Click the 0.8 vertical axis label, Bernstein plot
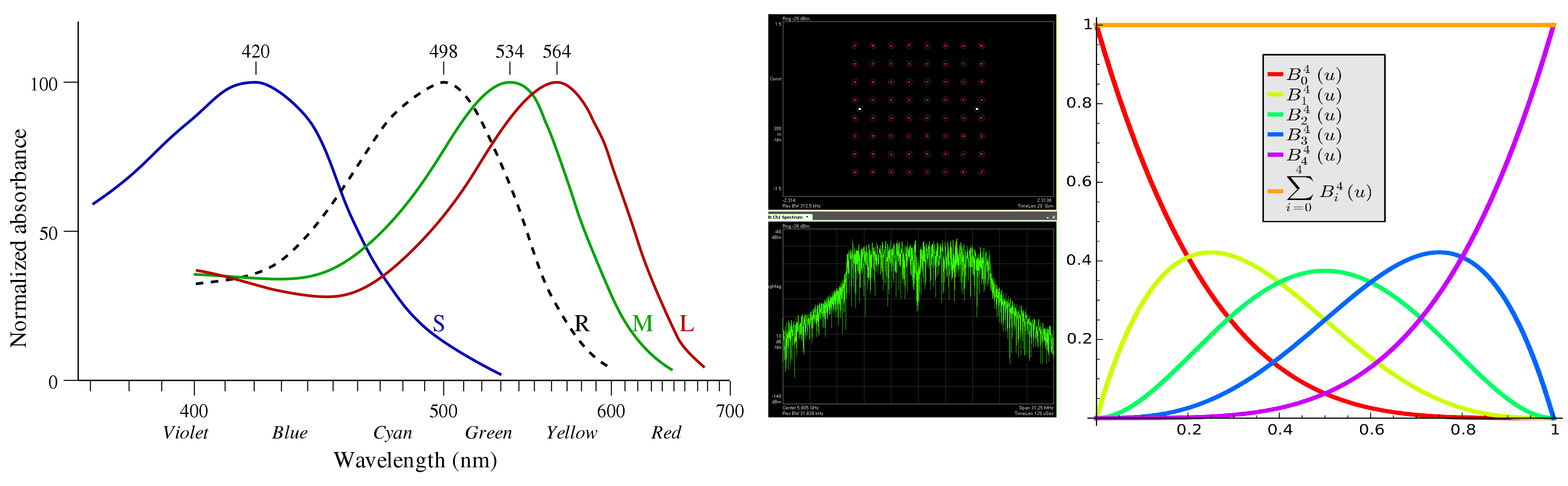 (1079, 104)
